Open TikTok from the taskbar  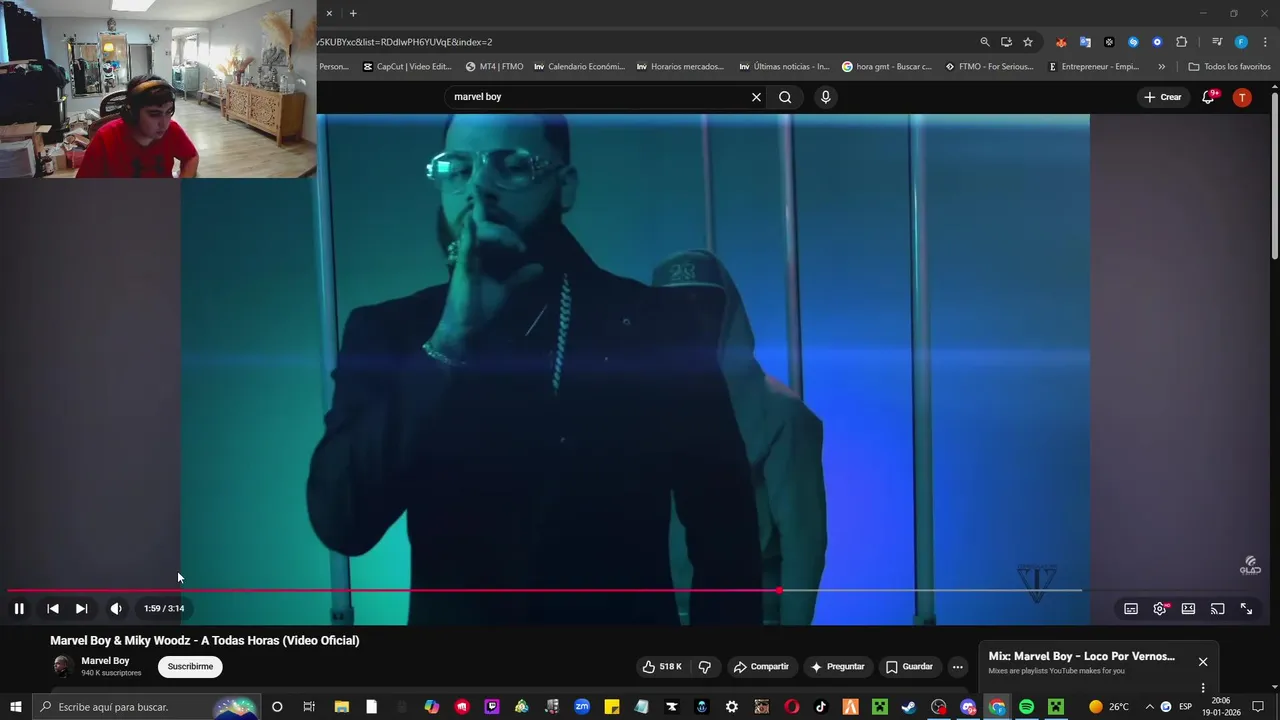(x=821, y=707)
